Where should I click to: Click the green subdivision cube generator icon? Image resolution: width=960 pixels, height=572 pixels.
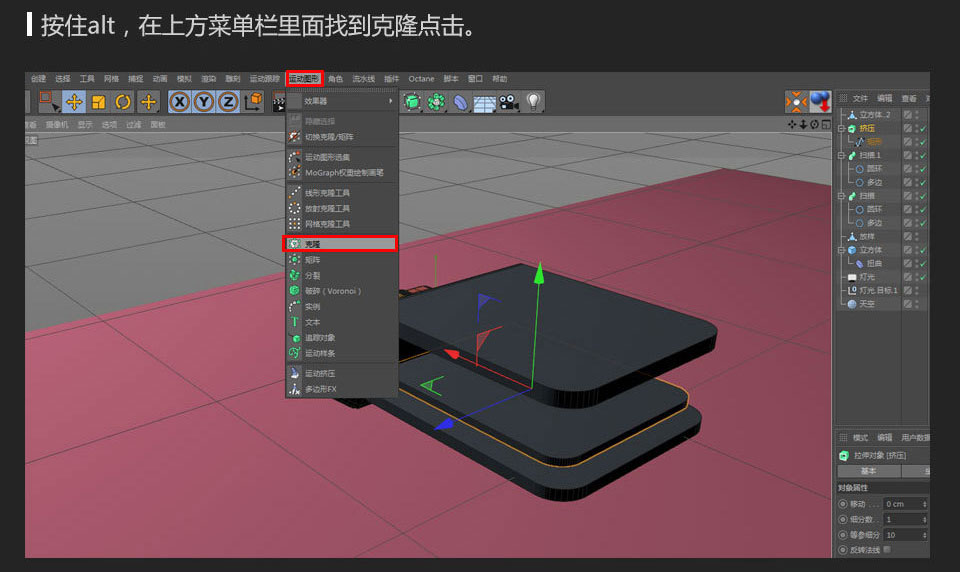point(412,102)
